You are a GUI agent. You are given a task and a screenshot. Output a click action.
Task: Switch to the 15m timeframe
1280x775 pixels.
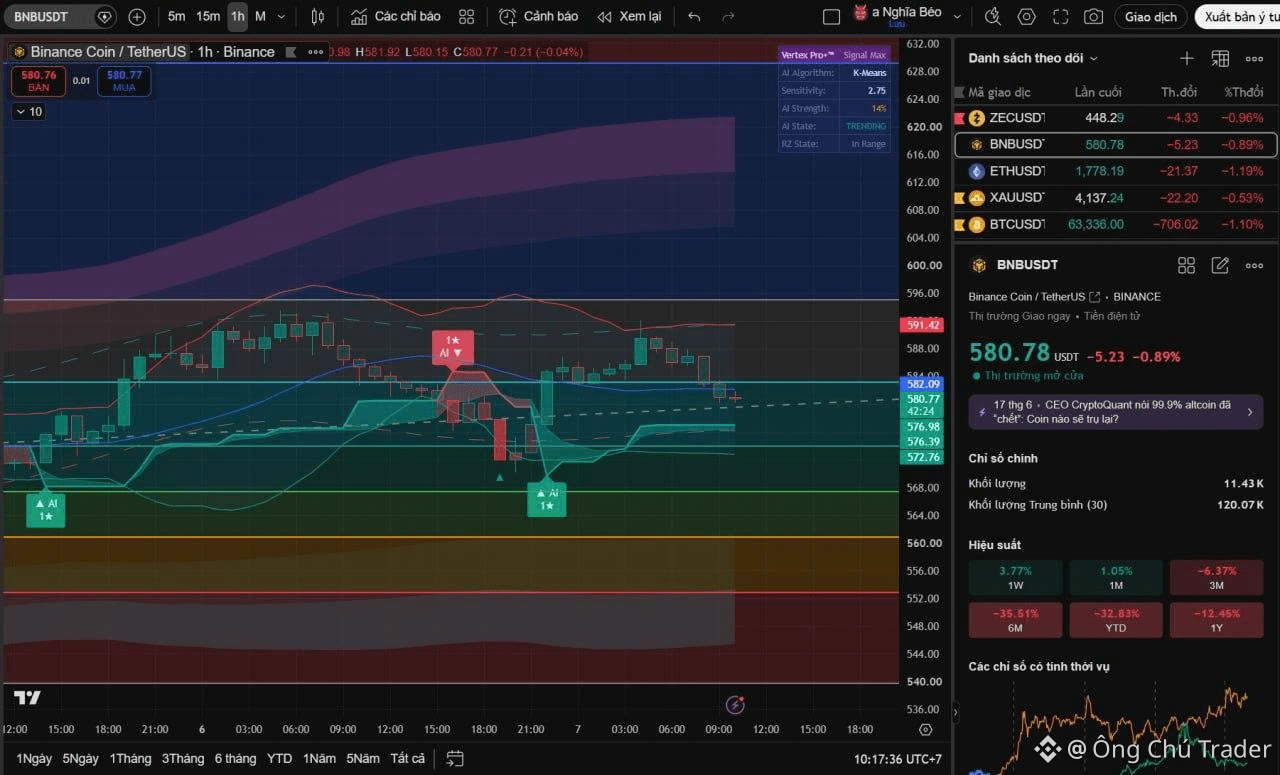(208, 17)
